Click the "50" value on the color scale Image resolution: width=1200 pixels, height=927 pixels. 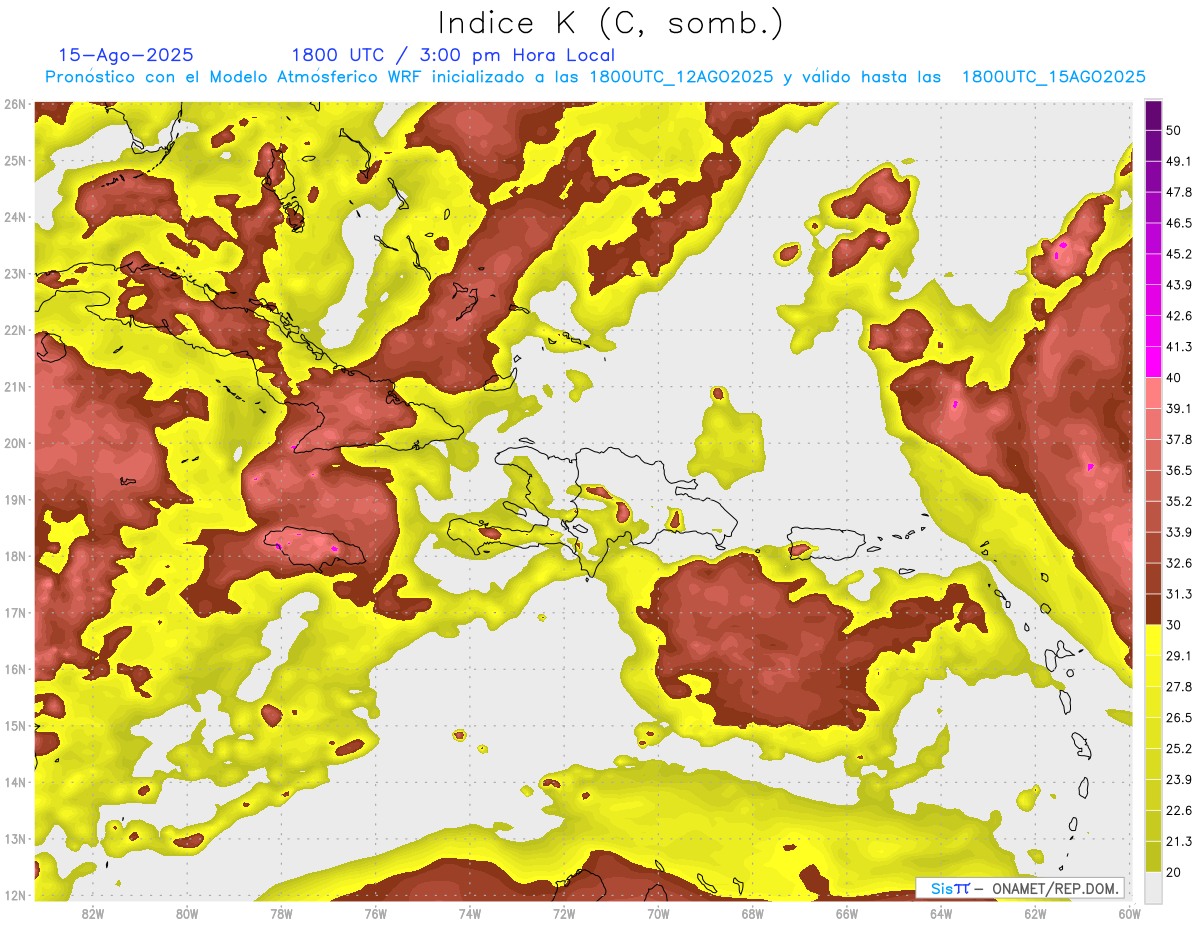point(1174,129)
